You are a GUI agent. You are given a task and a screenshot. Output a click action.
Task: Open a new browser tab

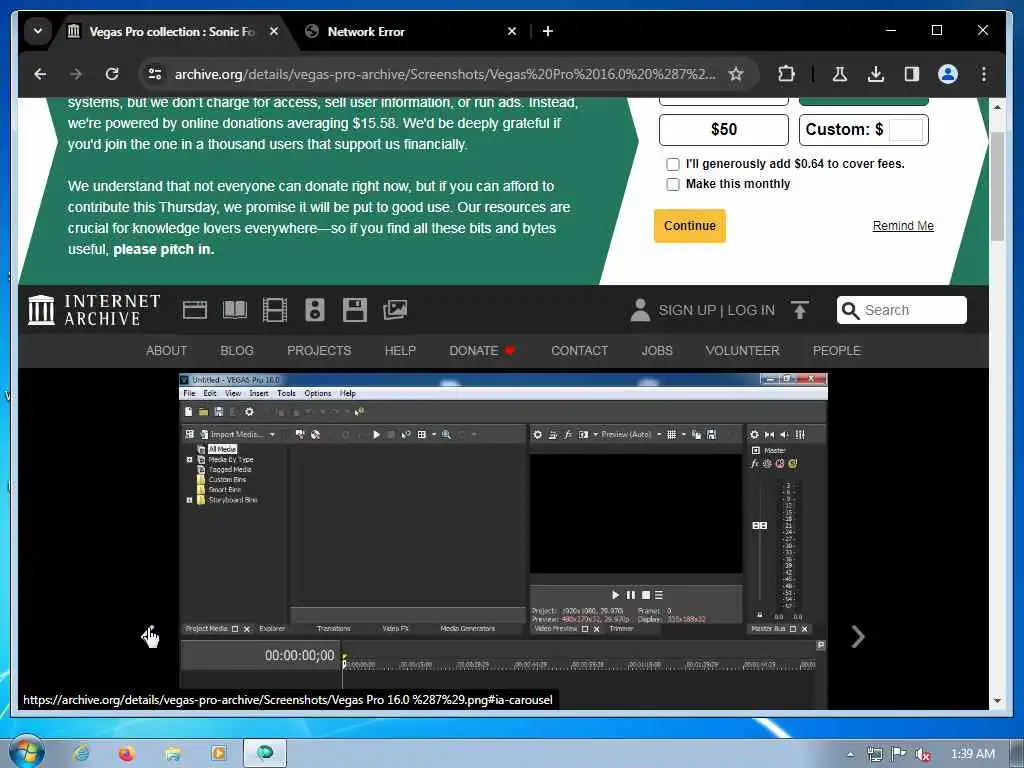click(x=548, y=31)
